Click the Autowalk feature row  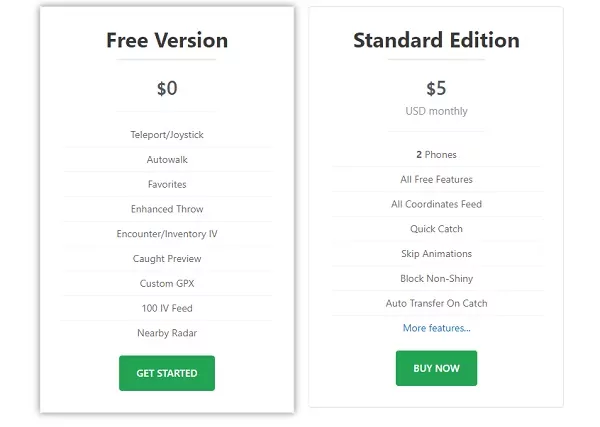(167, 160)
